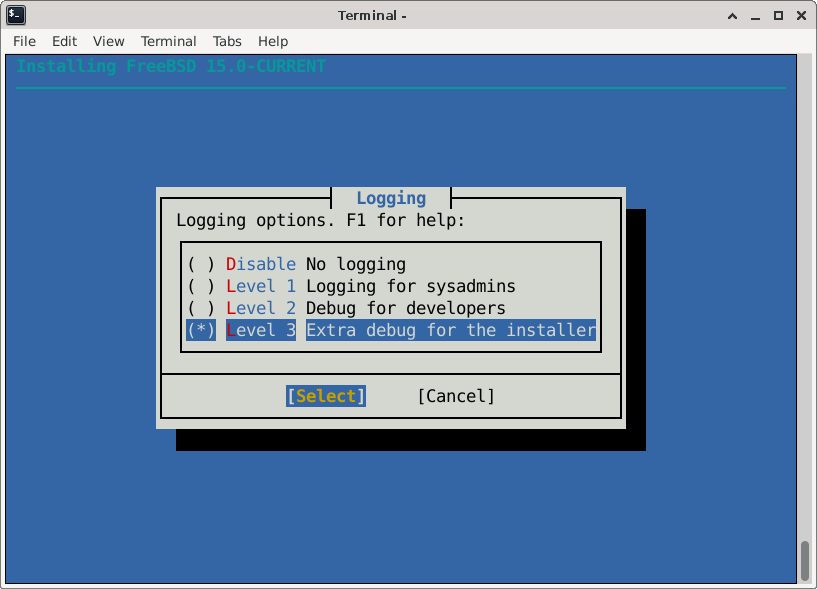Open the Help menu
817x589 pixels.
coord(273,41)
